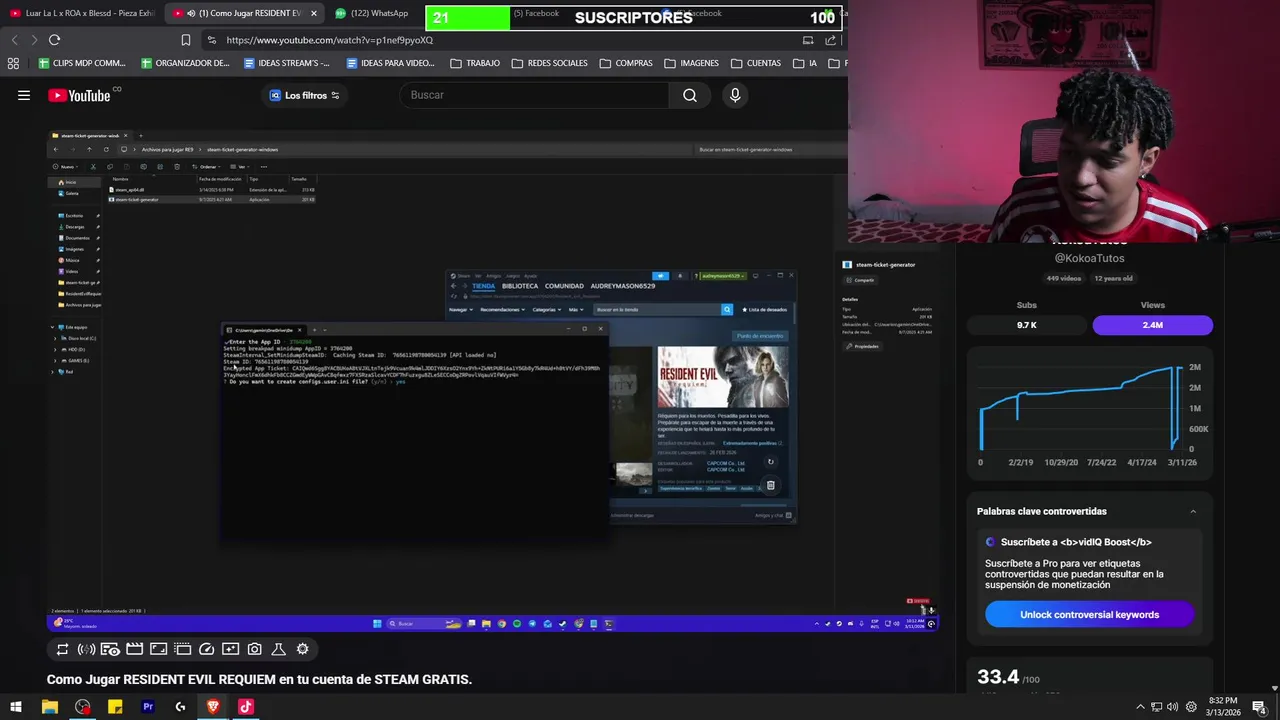Expand the COMPRAS bookmarks folder
The width and height of the screenshot is (1280, 720).
(x=626, y=63)
